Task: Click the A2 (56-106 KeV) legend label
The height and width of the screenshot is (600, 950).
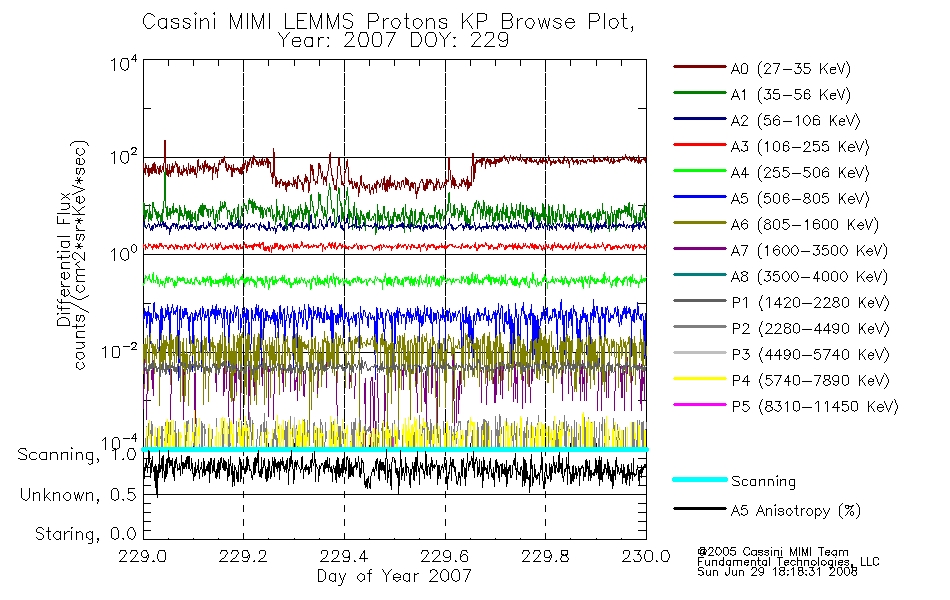Action: click(795, 121)
